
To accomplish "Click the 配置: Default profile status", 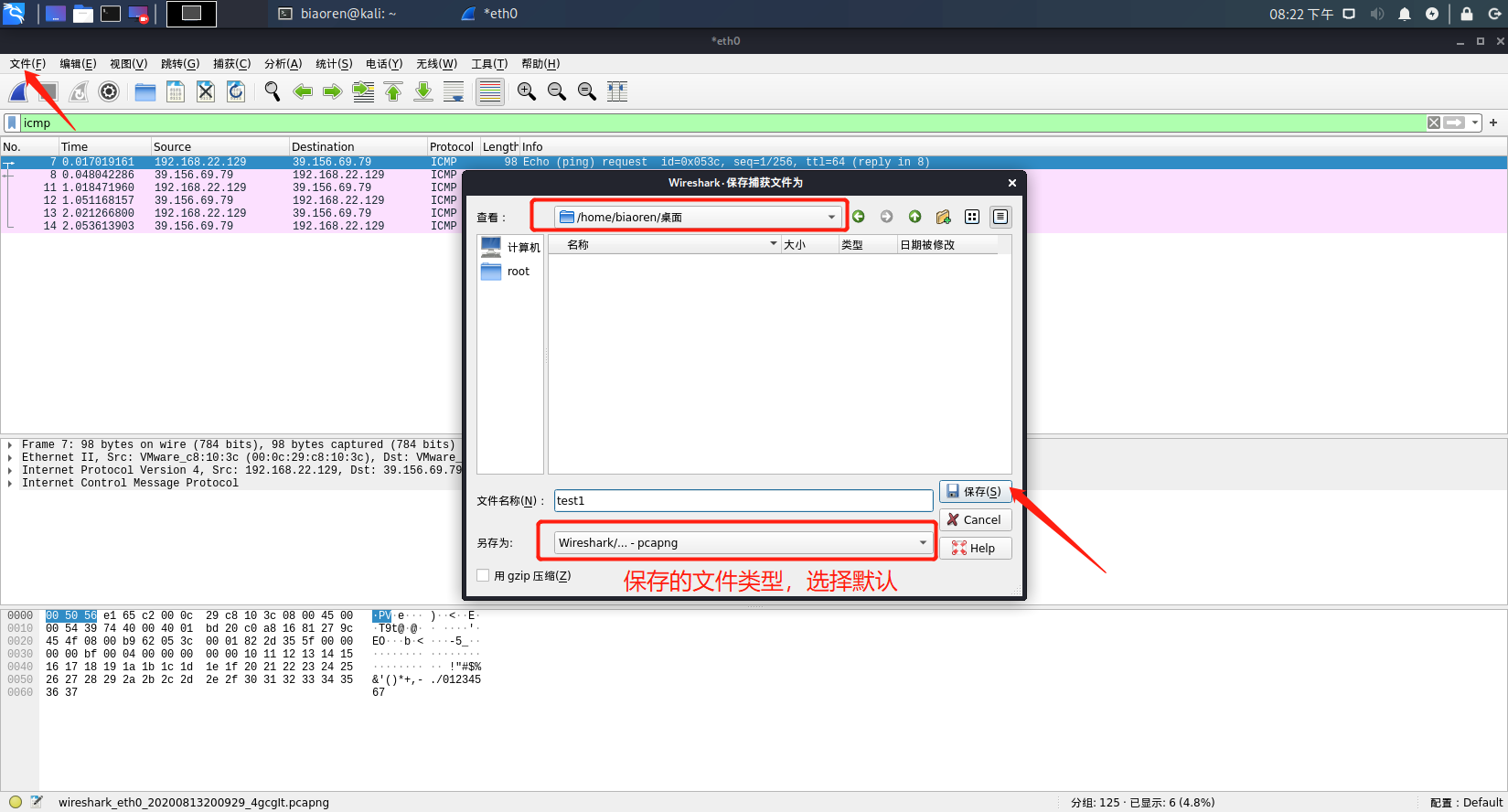I will click(1466, 802).
